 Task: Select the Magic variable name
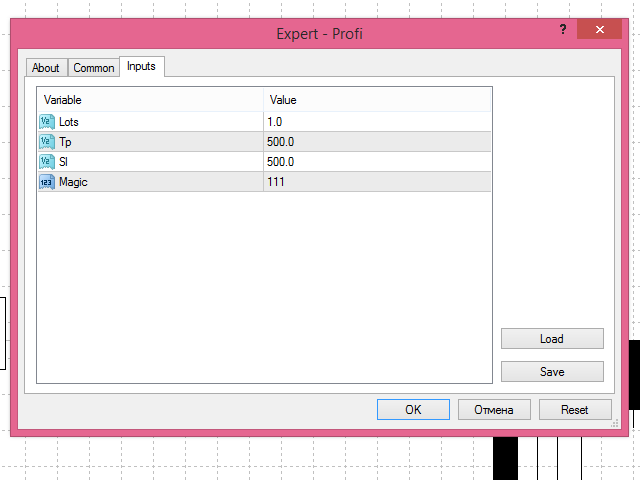[73, 182]
